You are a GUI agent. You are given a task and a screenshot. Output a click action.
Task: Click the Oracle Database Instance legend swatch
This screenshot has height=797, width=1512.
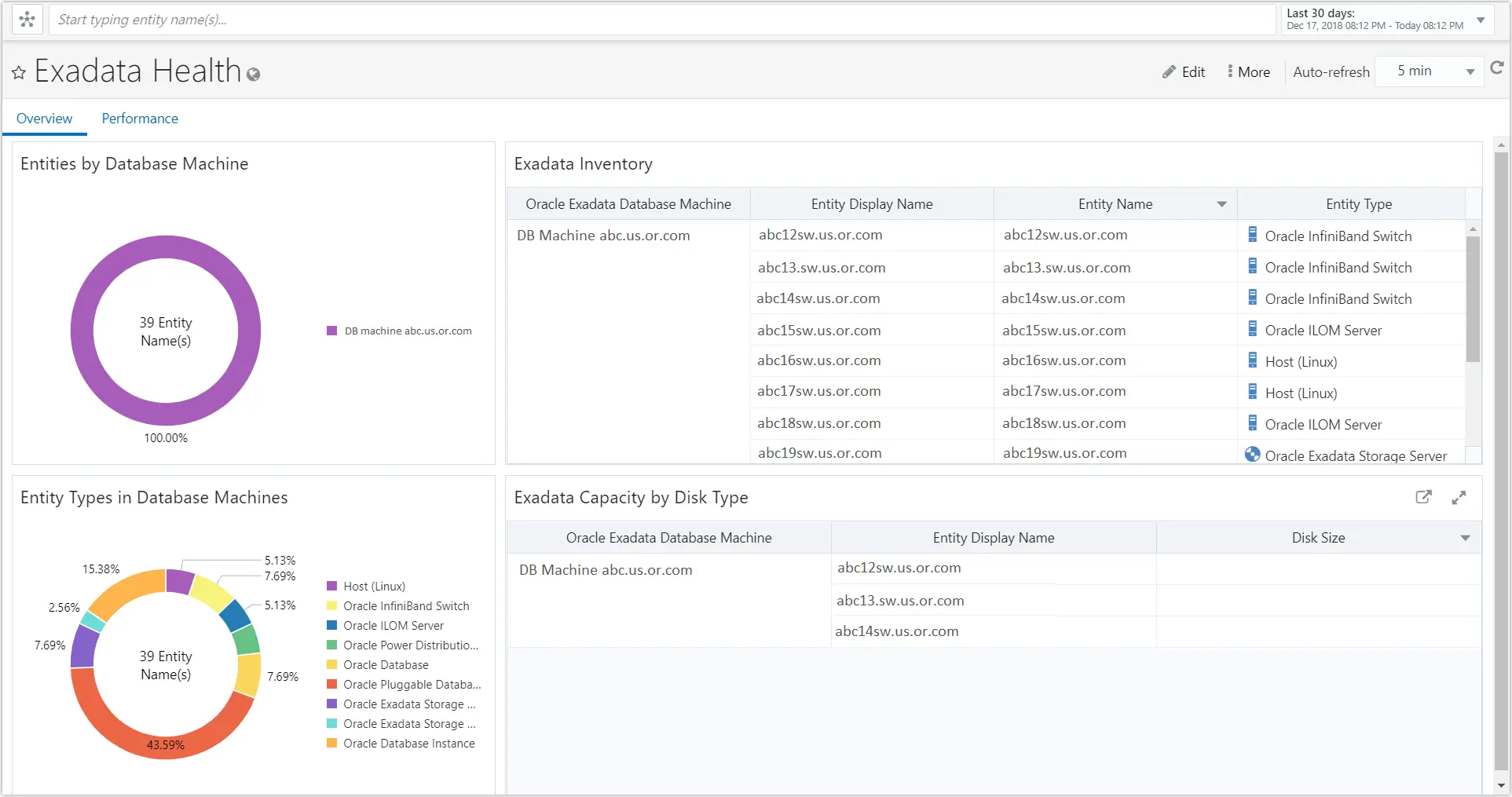(331, 743)
